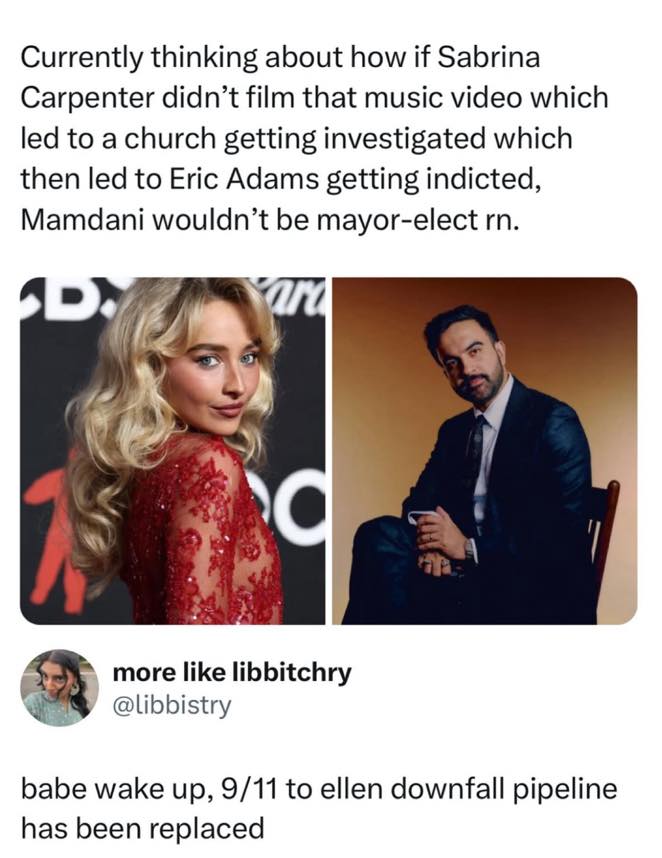Click the @libbistry handle
The width and height of the screenshot is (662, 858).
coord(172,705)
